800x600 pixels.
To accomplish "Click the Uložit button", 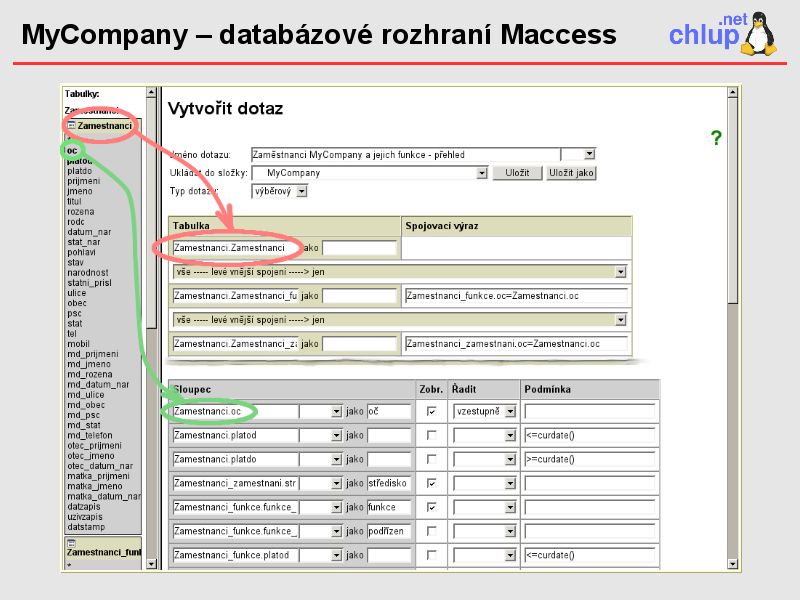I will (x=517, y=173).
